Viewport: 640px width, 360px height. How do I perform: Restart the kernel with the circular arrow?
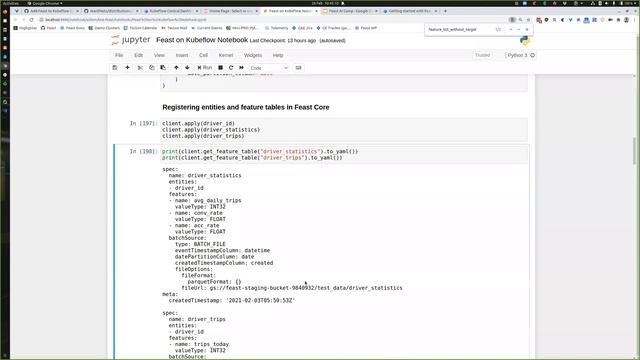(x=231, y=68)
